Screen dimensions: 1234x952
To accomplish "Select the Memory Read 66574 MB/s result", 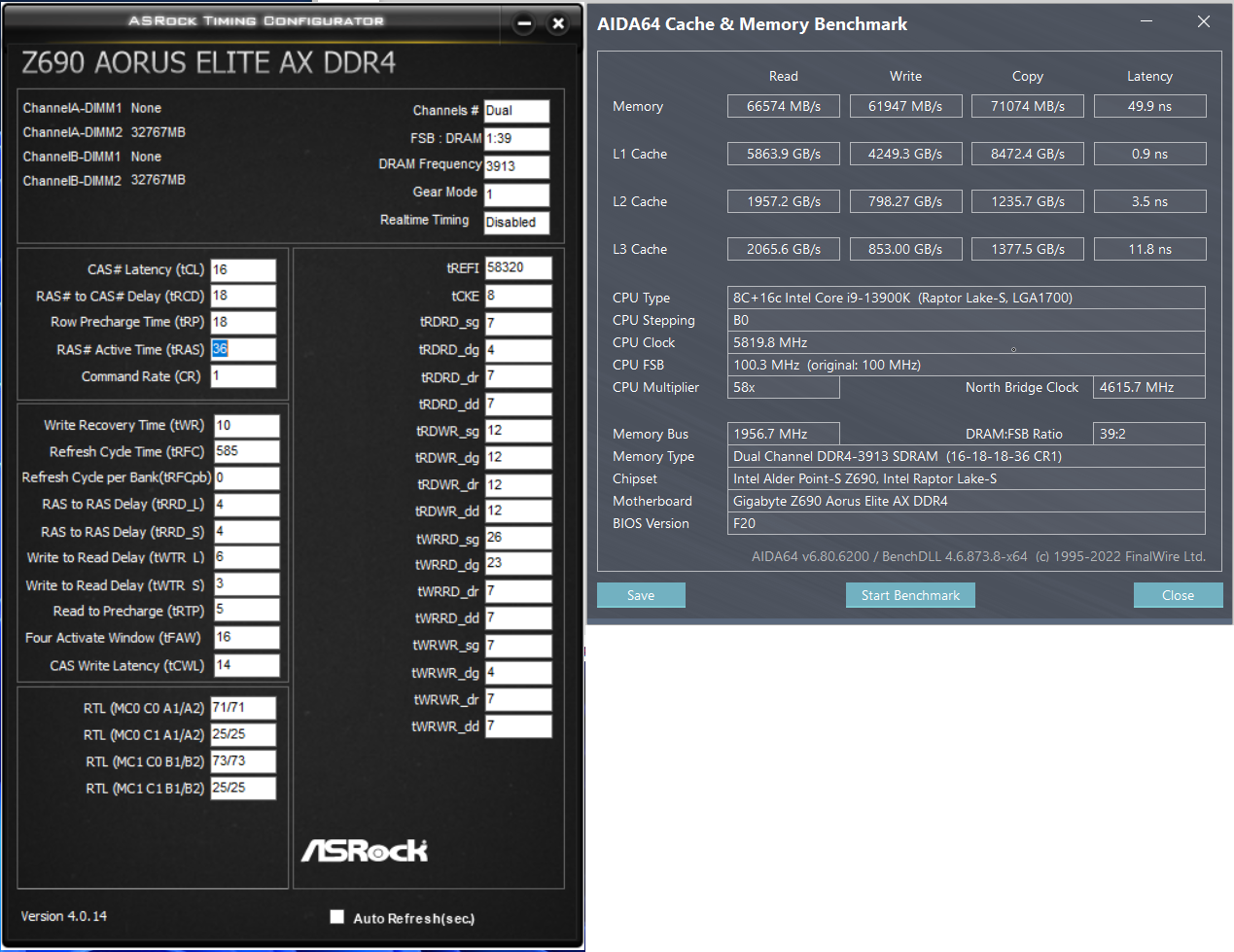I will (784, 106).
